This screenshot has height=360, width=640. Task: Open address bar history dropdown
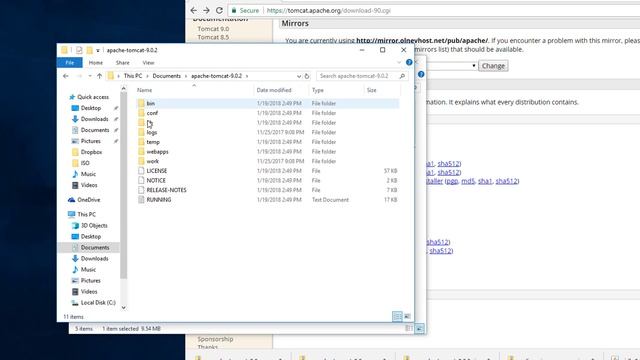pos(299,76)
